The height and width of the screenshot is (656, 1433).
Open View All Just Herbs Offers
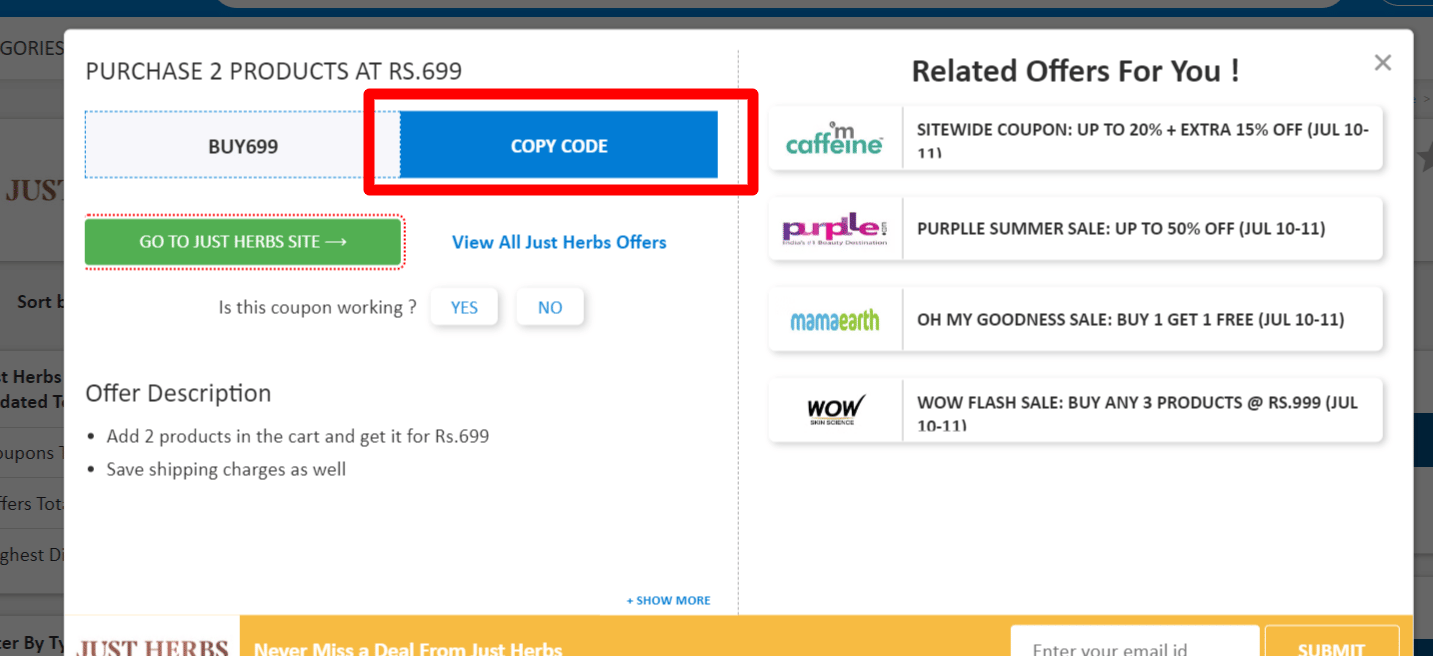pos(558,242)
